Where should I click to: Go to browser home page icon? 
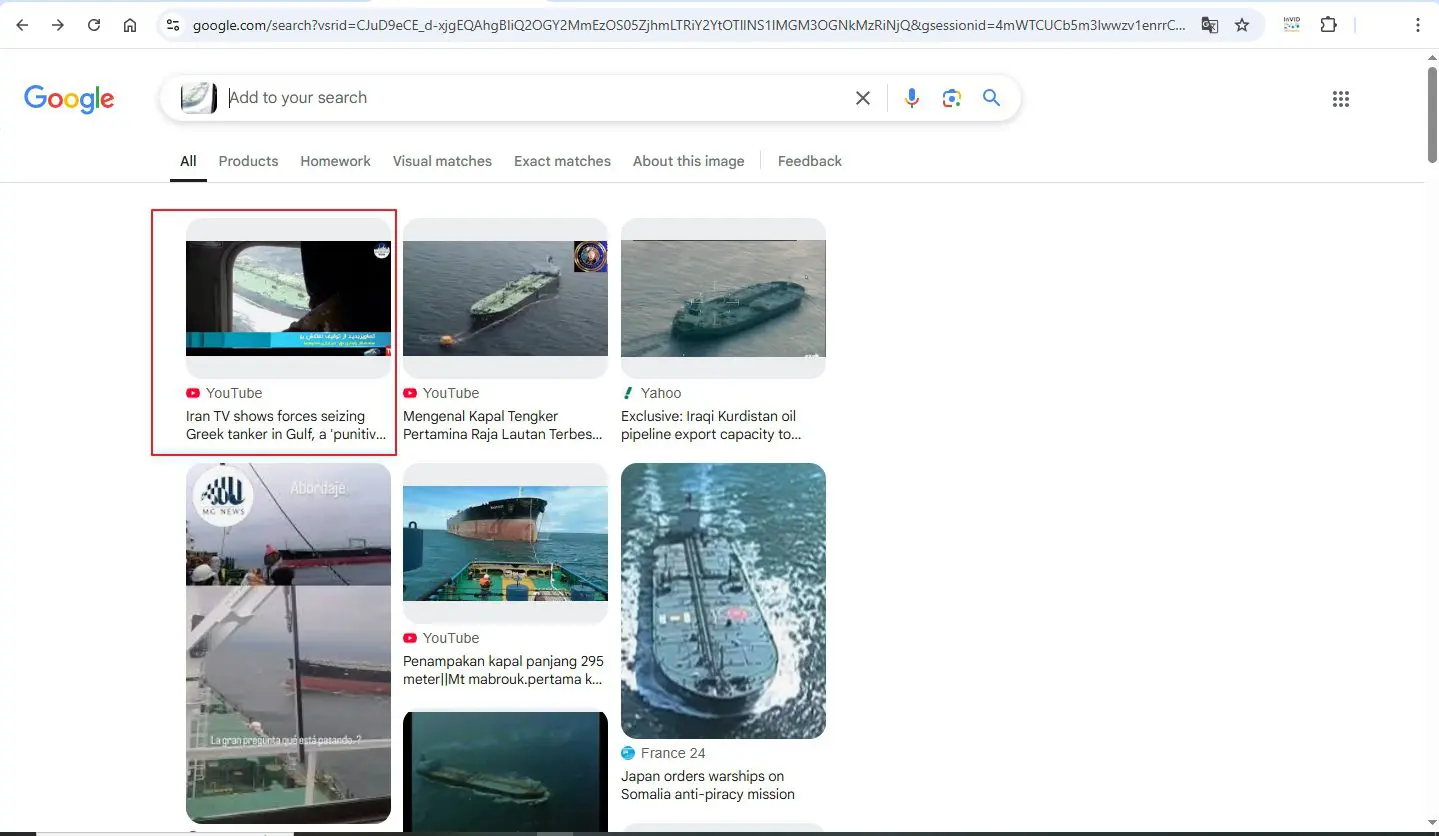tap(130, 25)
